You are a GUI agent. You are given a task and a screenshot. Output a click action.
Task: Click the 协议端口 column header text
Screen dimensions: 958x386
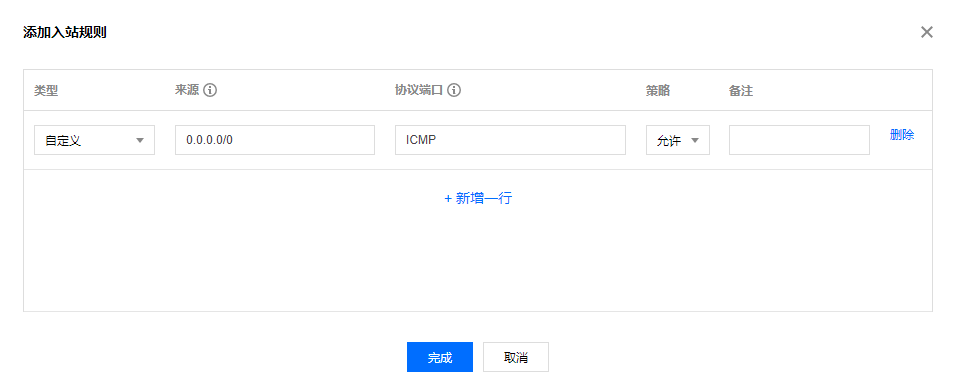tap(419, 90)
